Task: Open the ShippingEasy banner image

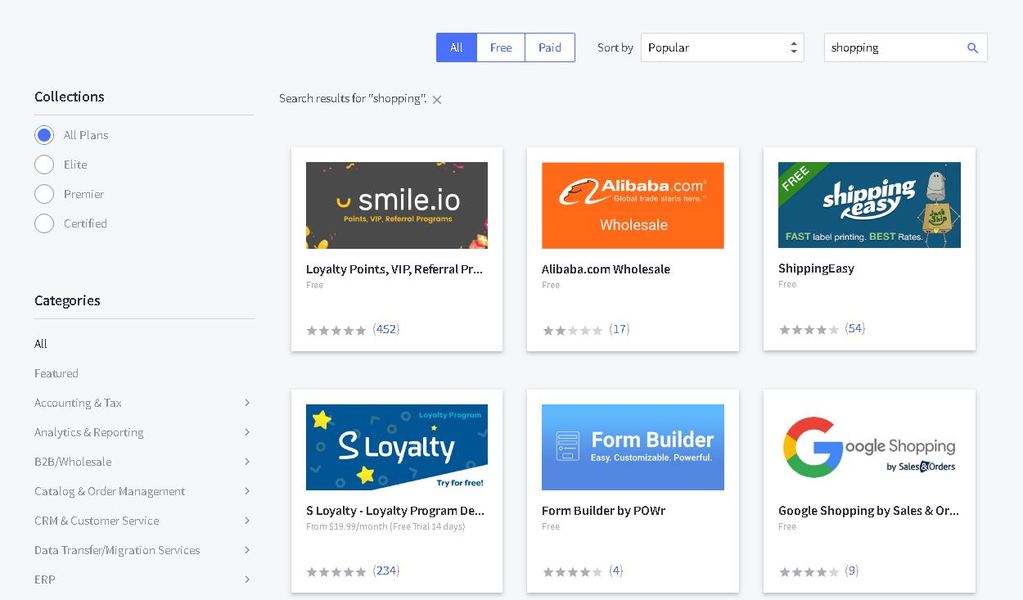Action: (x=869, y=205)
